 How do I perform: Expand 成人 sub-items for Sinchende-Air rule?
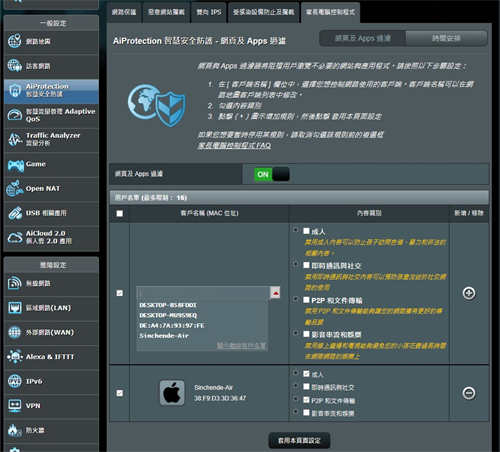point(296,373)
